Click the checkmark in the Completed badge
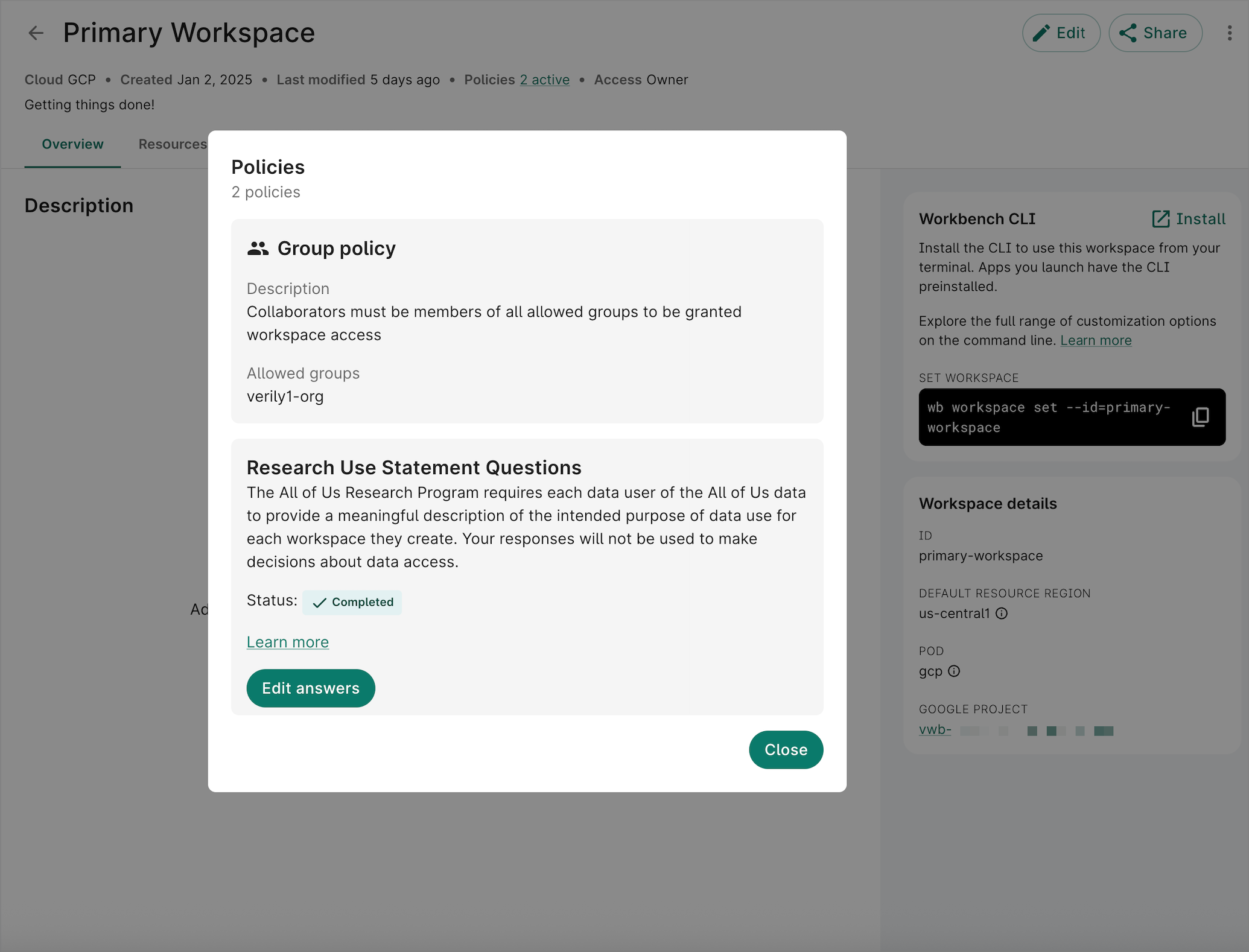This screenshot has height=952, width=1249. coord(320,602)
